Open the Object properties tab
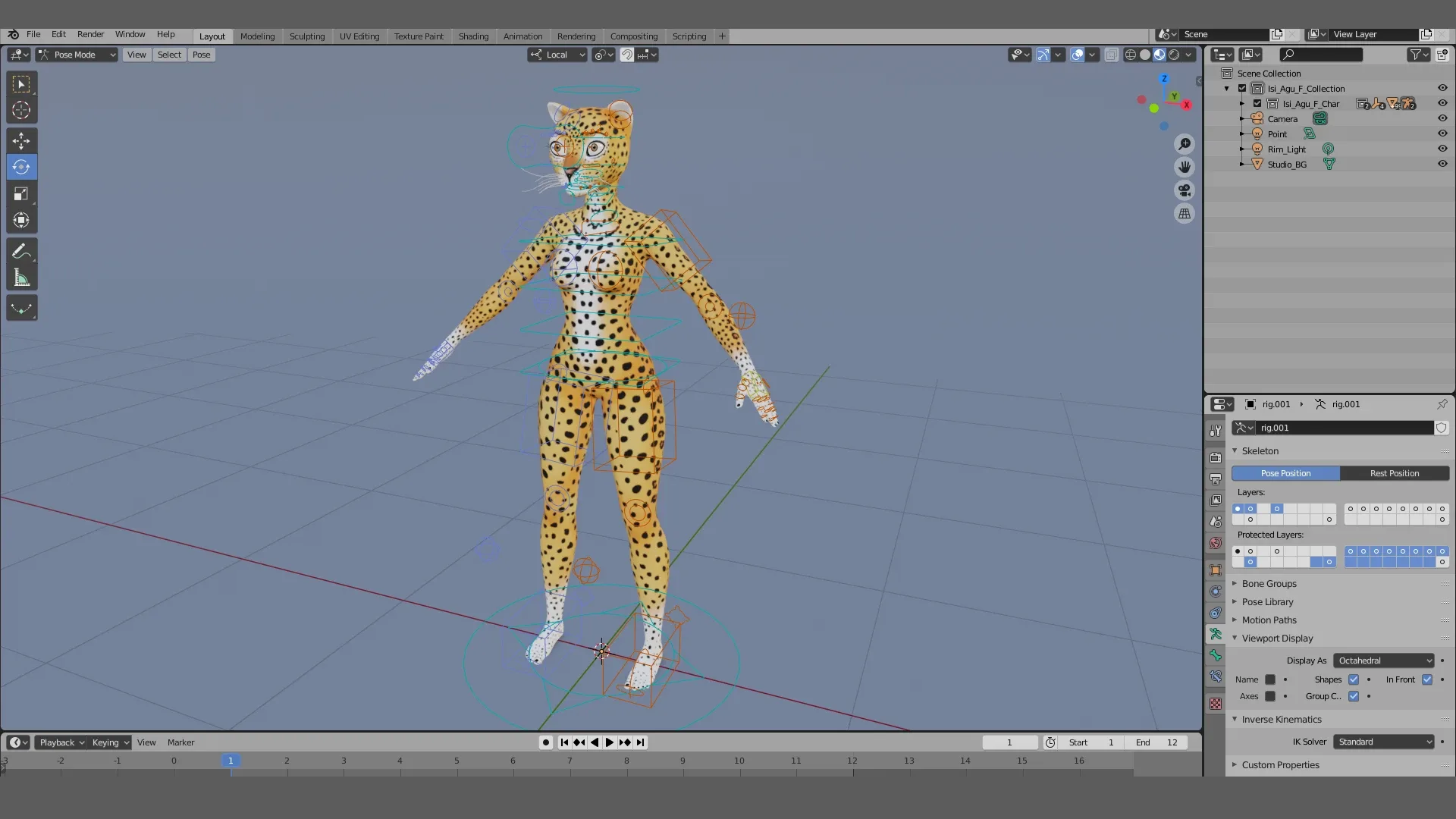The image size is (1456, 819). (x=1216, y=570)
